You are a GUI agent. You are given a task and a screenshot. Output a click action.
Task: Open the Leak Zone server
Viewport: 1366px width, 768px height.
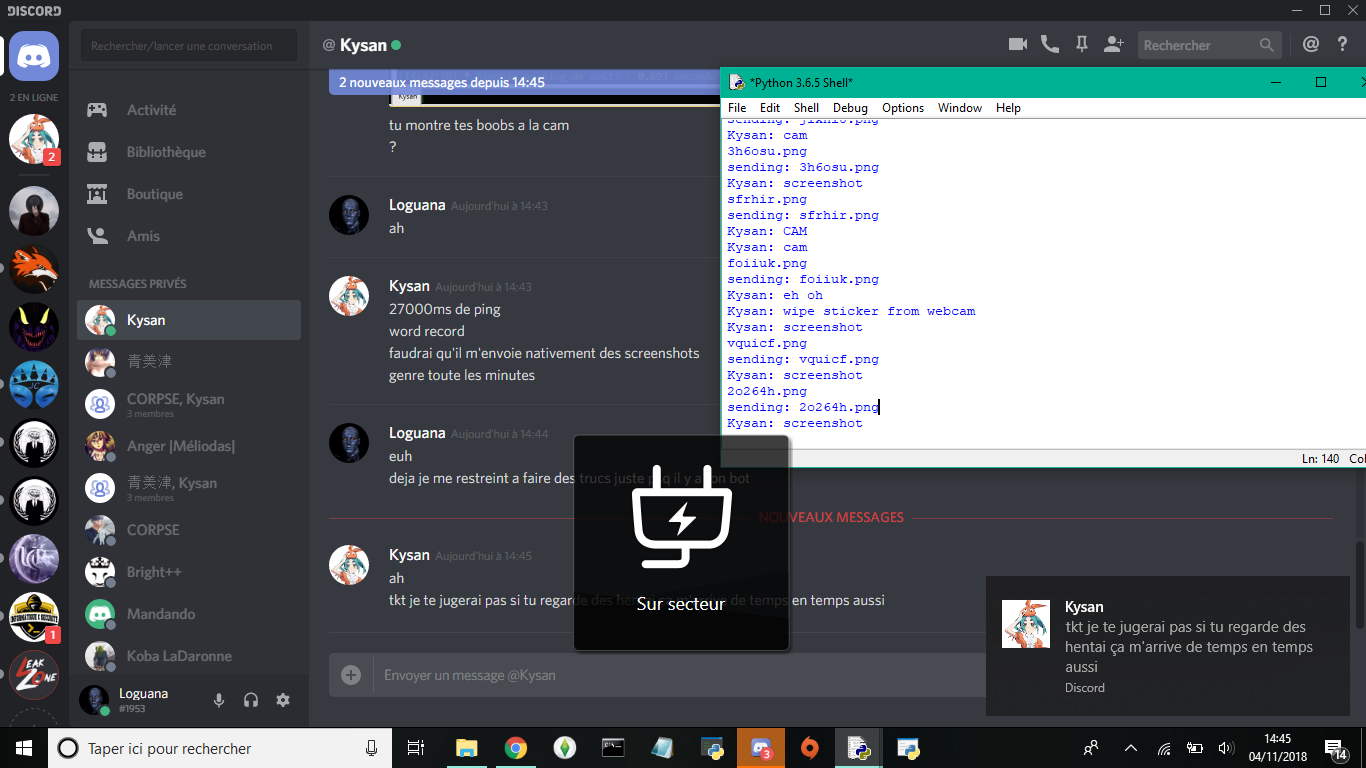tap(34, 674)
